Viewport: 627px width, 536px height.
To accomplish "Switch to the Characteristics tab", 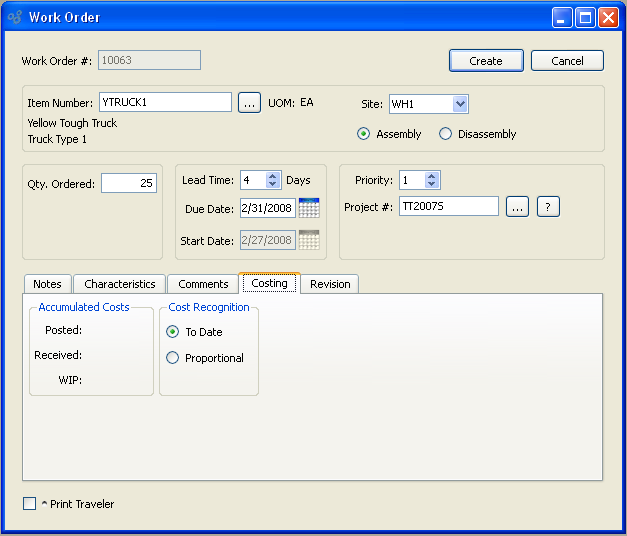I will (x=120, y=284).
